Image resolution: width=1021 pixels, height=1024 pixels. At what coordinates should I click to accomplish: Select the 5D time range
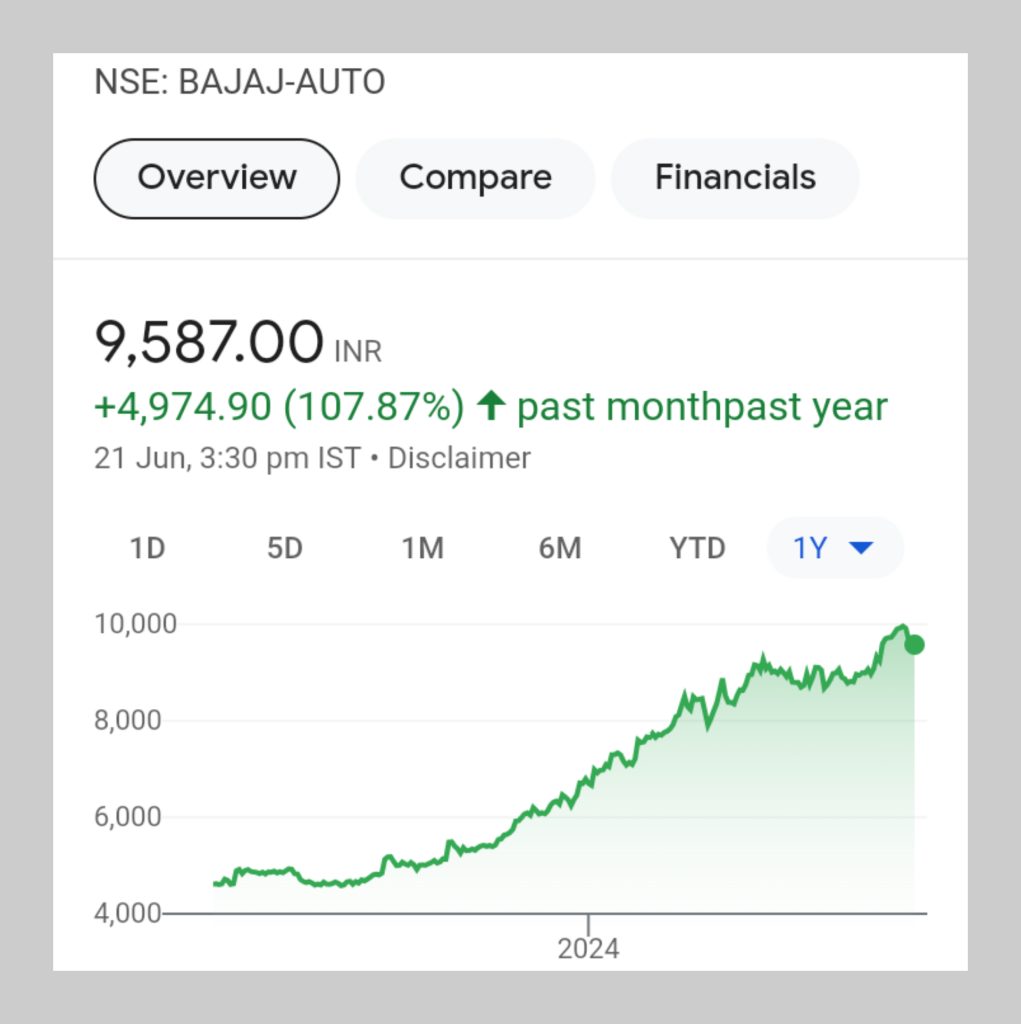point(285,548)
